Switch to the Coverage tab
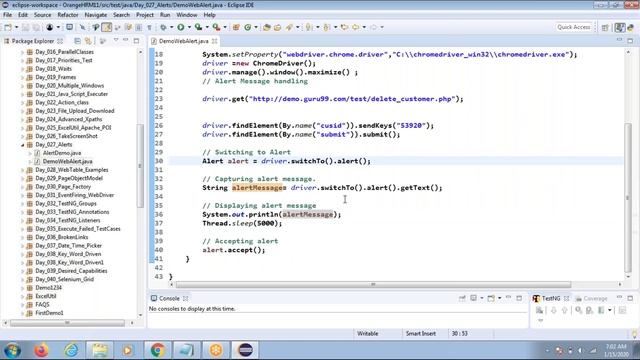The image size is (640, 360). click(591, 299)
